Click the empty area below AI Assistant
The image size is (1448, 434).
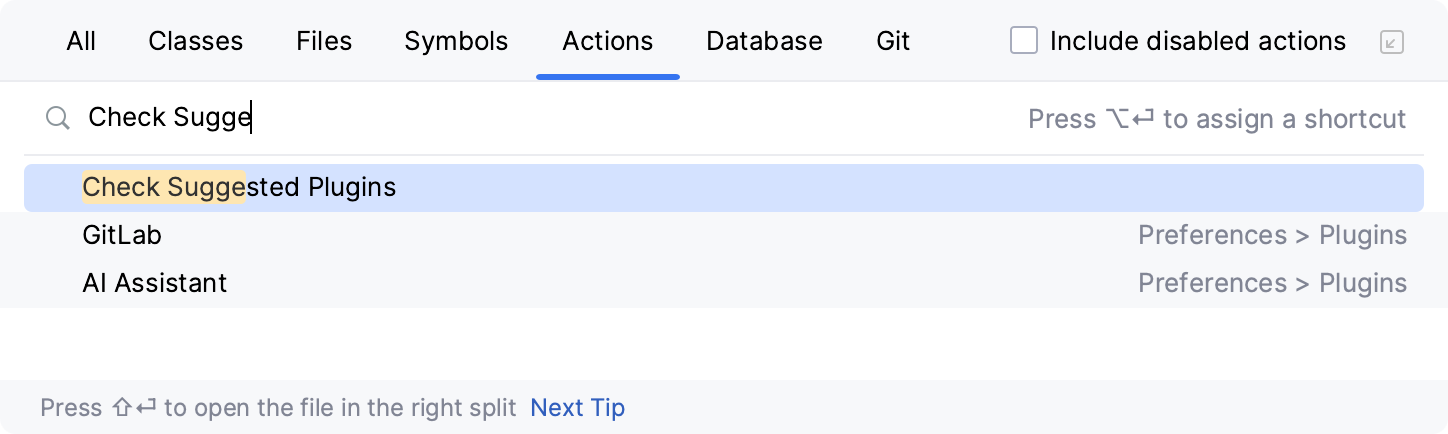(x=700, y=343)
